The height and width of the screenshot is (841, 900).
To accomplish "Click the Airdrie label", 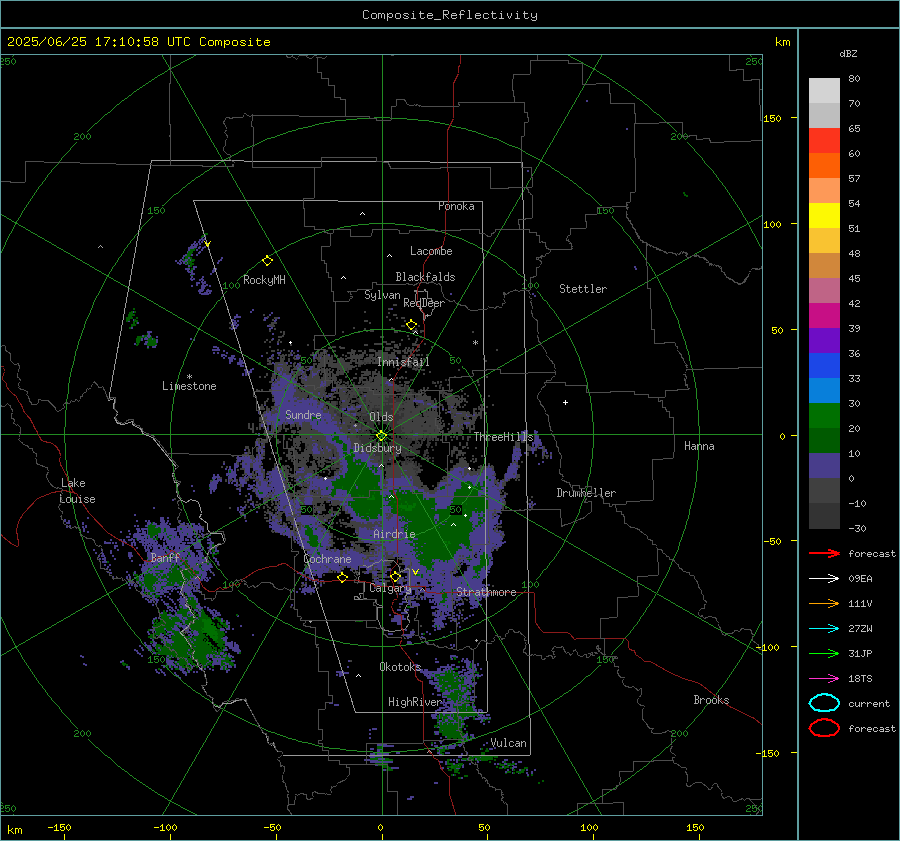I will pyautogui.click(x=394, y=534).
